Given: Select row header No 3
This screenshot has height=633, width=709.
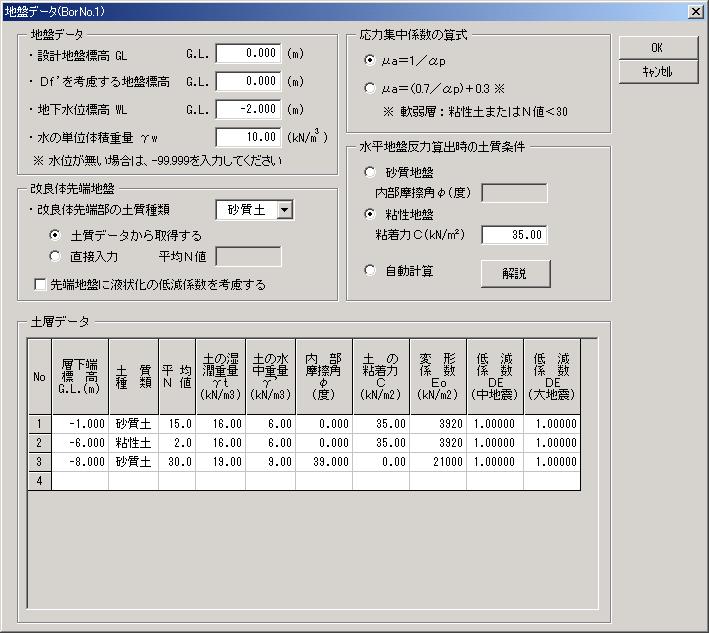Looking at the screenshot, I should point(39,462).
